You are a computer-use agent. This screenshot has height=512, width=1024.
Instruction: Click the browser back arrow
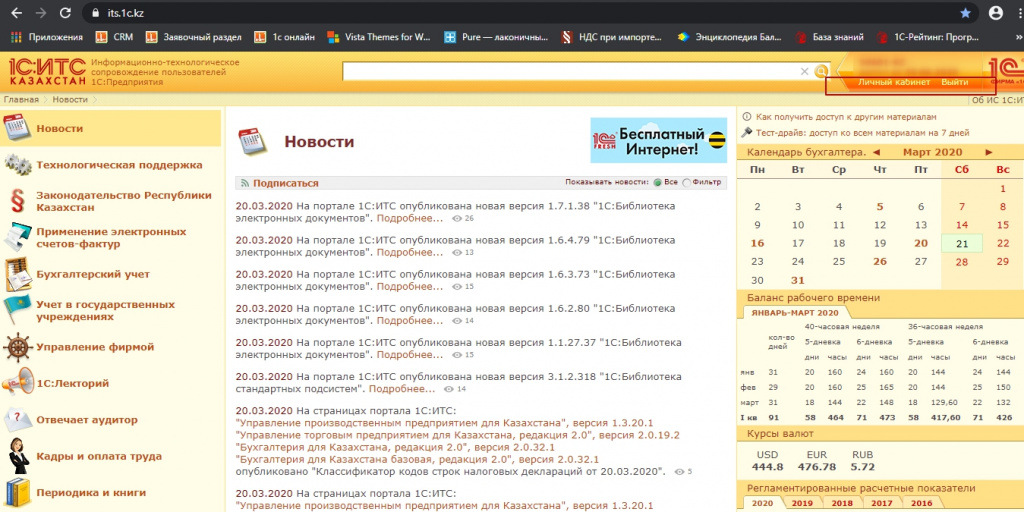tap(16, 12)
